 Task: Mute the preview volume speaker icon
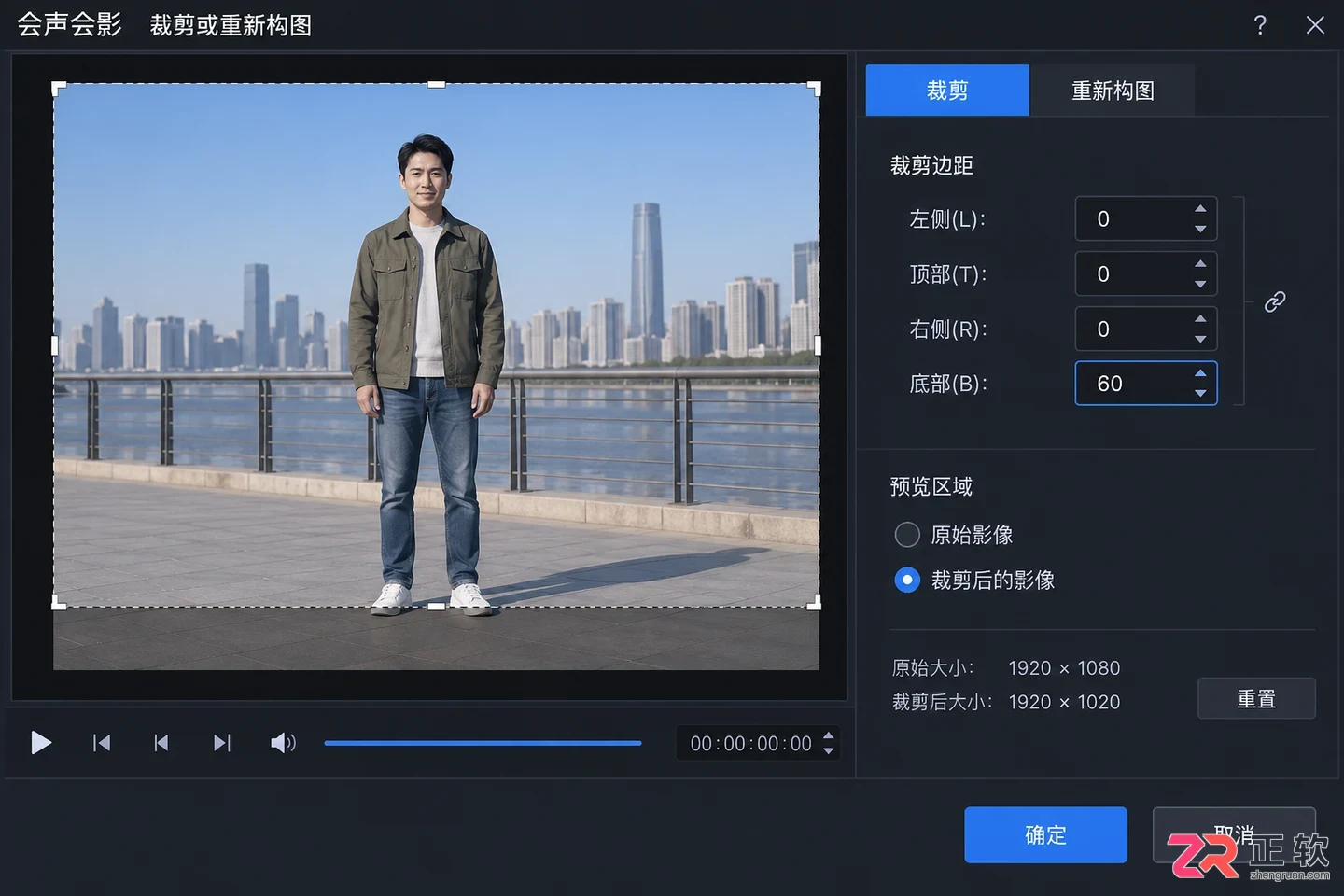(x=283, y=743)
